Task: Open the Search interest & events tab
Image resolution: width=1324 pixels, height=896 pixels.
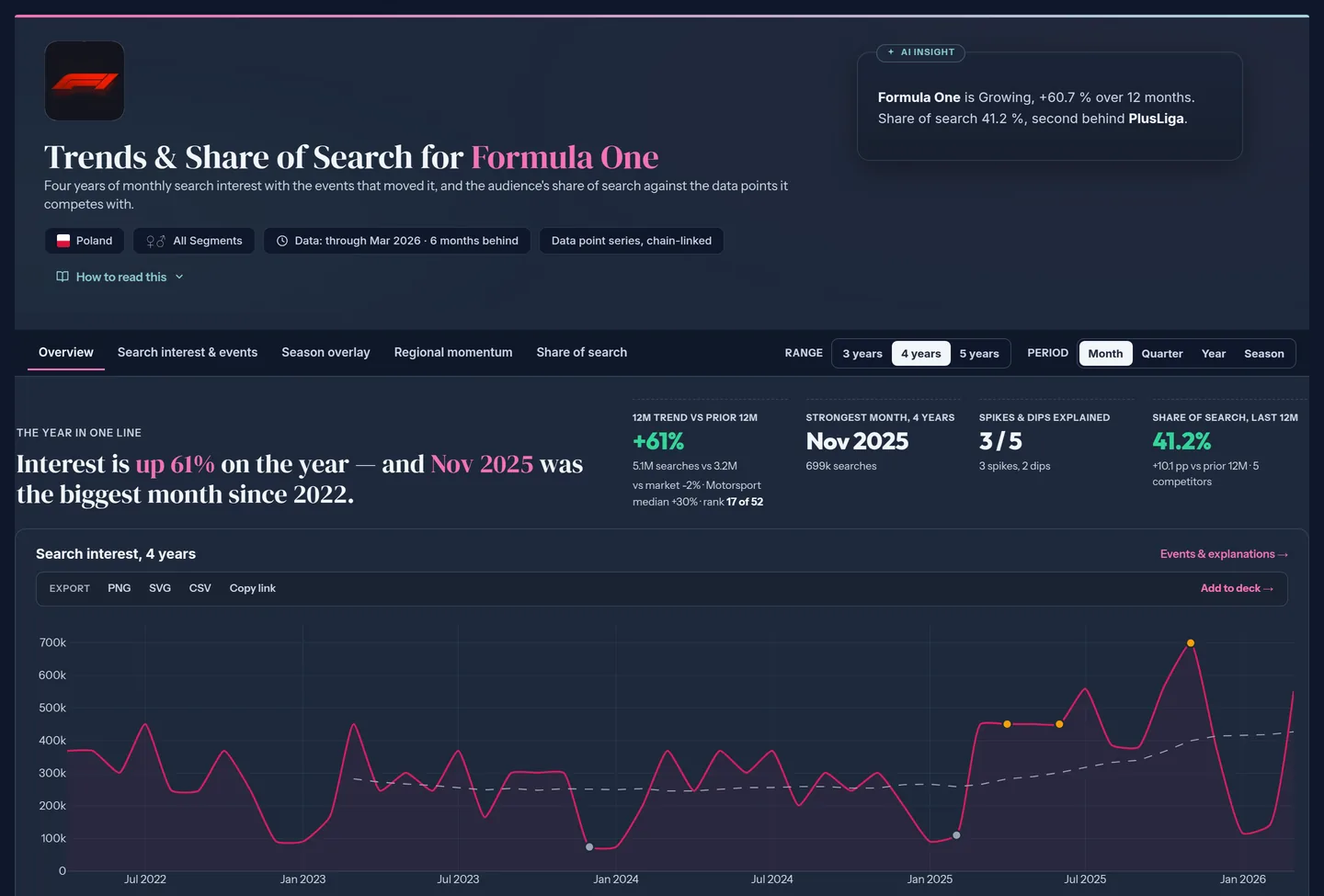Action: click(x=188, y=353)
